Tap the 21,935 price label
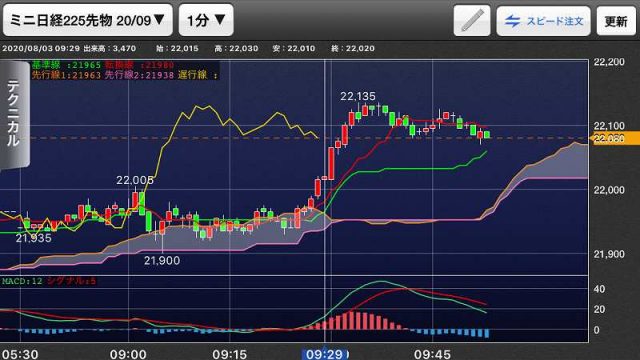The height and width of the screenshot is (360, 640). point(33,238)
